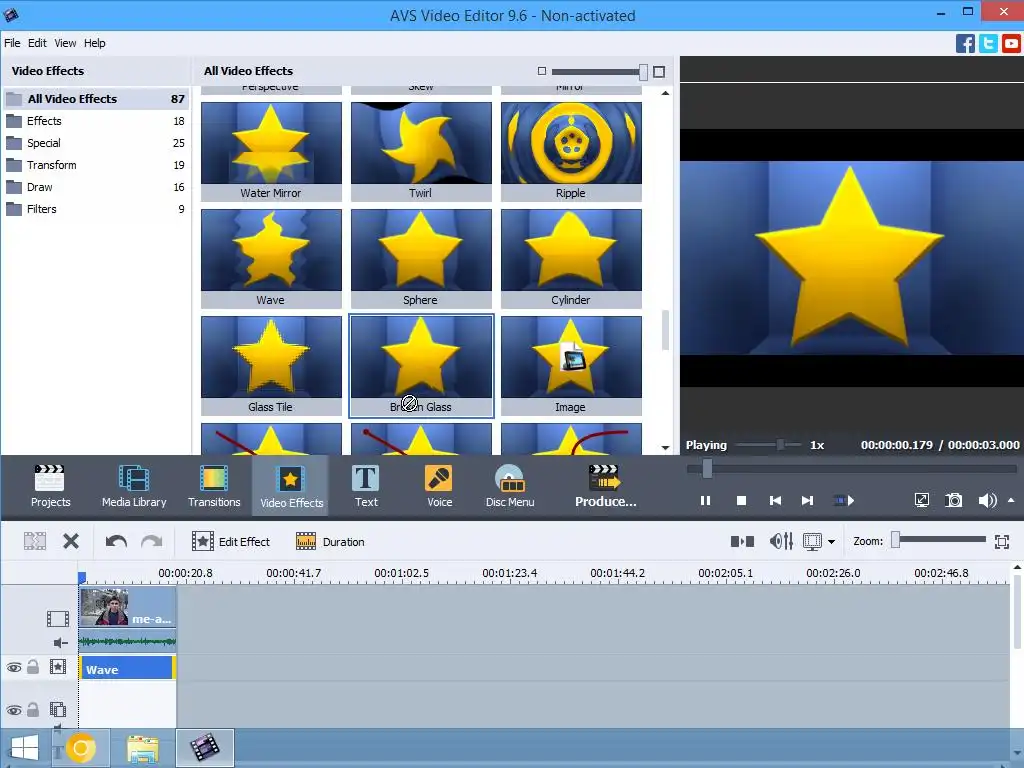Viewport: 1024px width, 768px height.
Task: Open the File menu
Action: (12, 43)
